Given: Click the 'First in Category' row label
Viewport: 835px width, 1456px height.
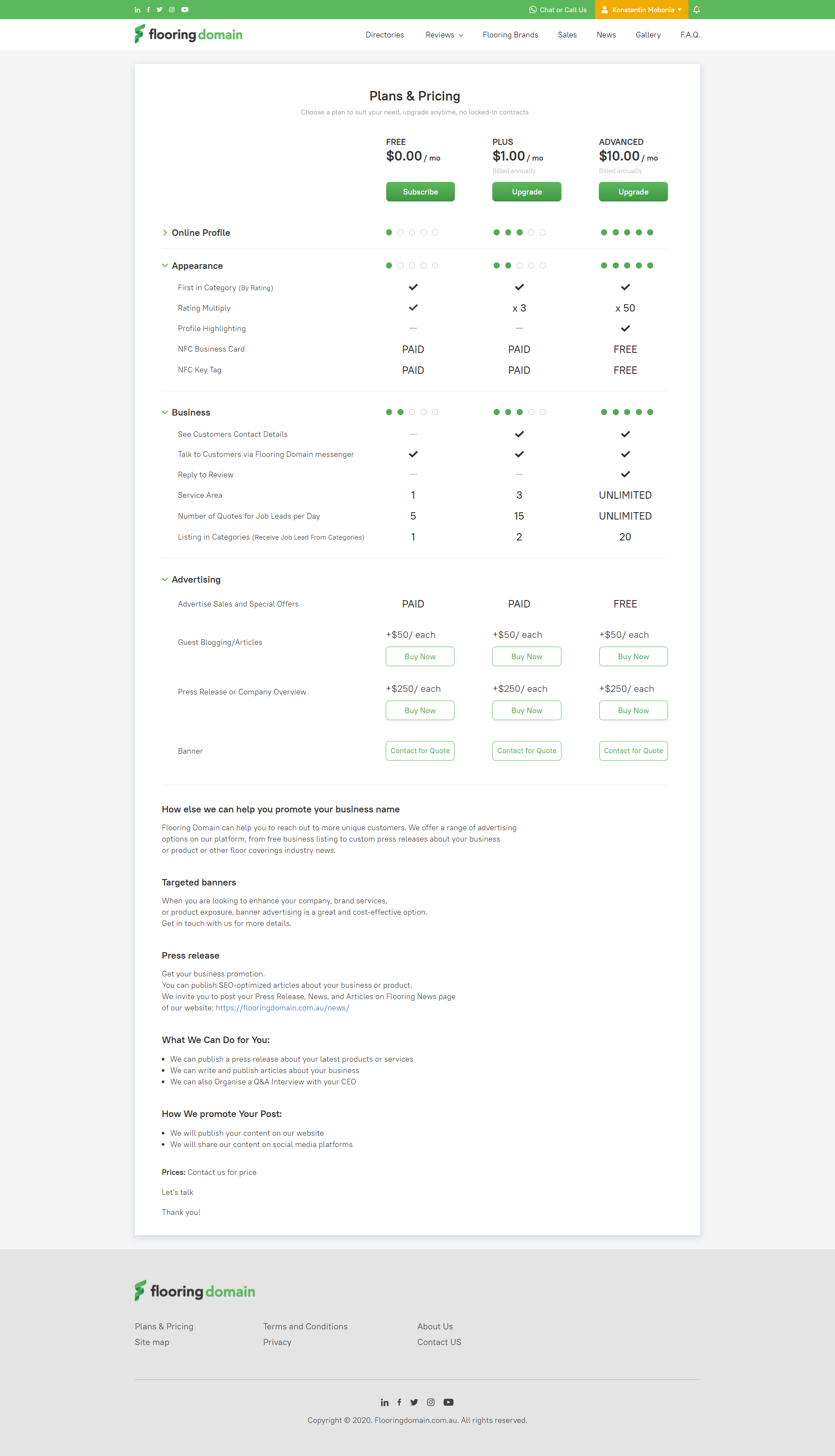Looking at the screenshot, I should [225, 288].
